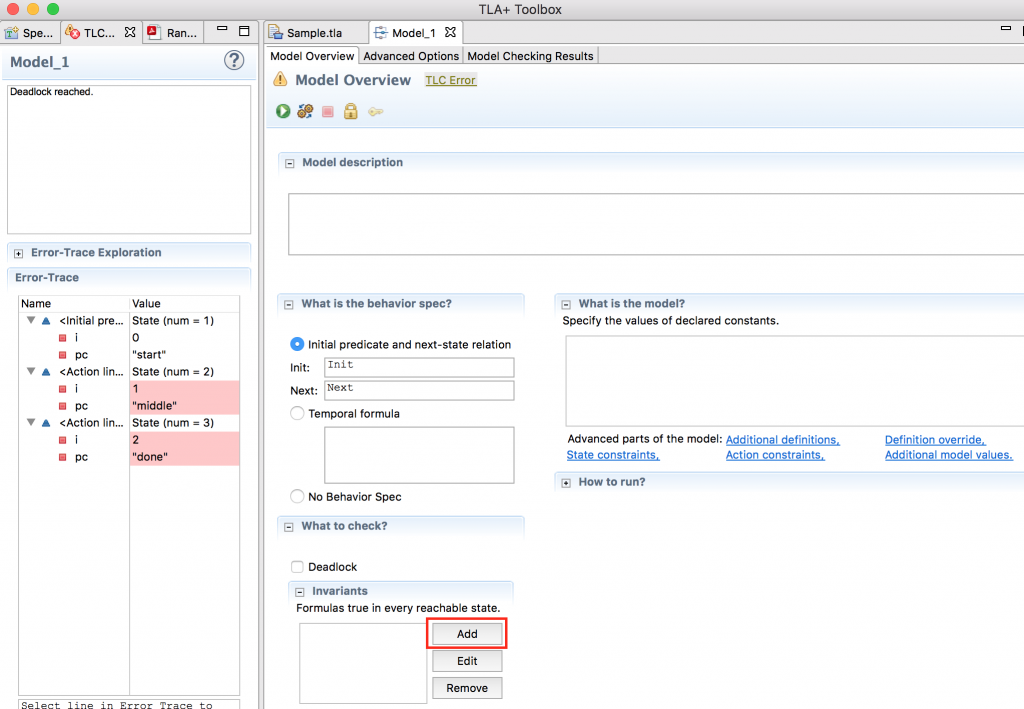
Task: Open the Model Checking Results tab
Action: pos(530,56)
